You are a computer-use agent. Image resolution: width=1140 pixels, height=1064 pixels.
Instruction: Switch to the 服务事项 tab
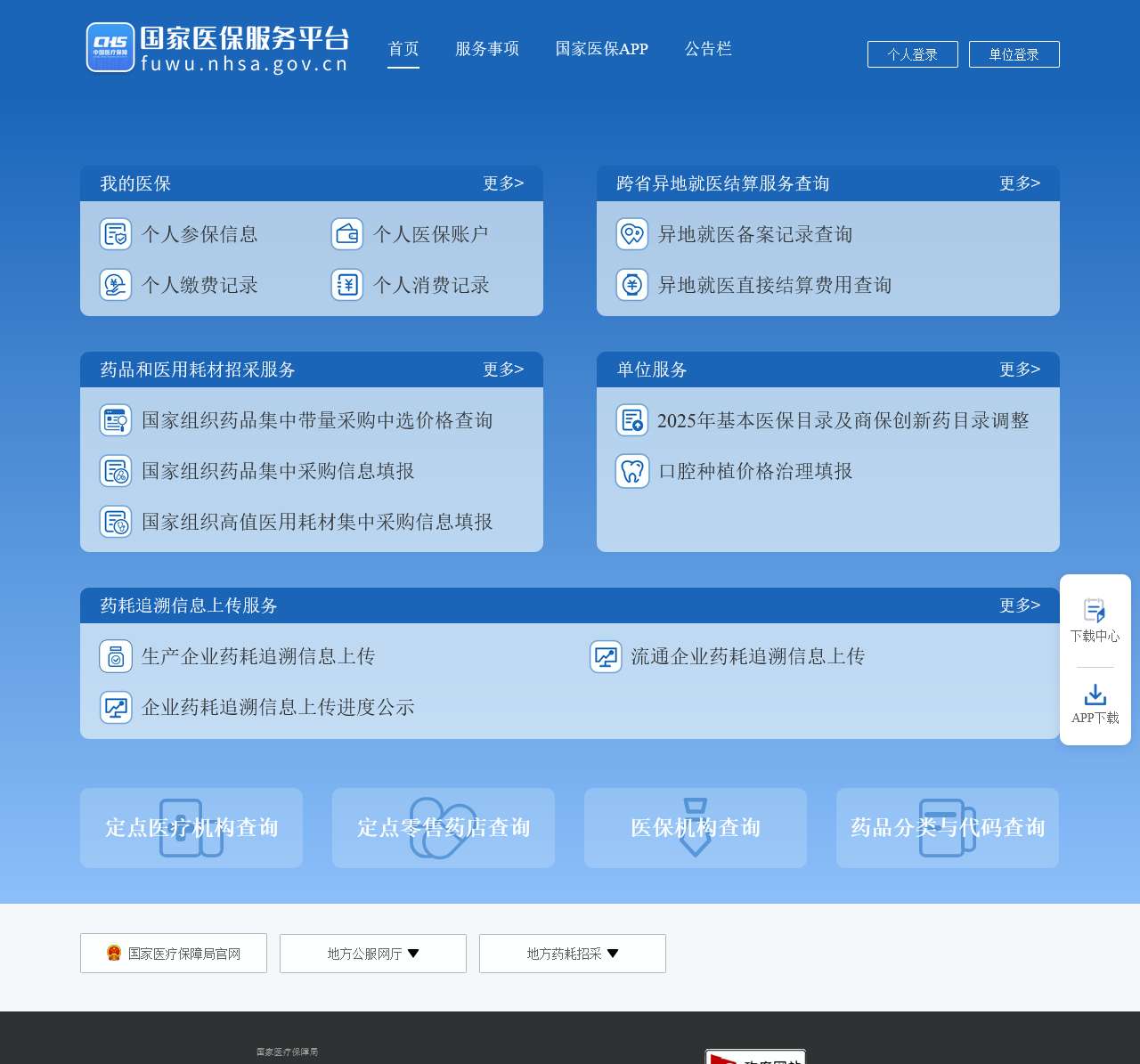[487, 49]
